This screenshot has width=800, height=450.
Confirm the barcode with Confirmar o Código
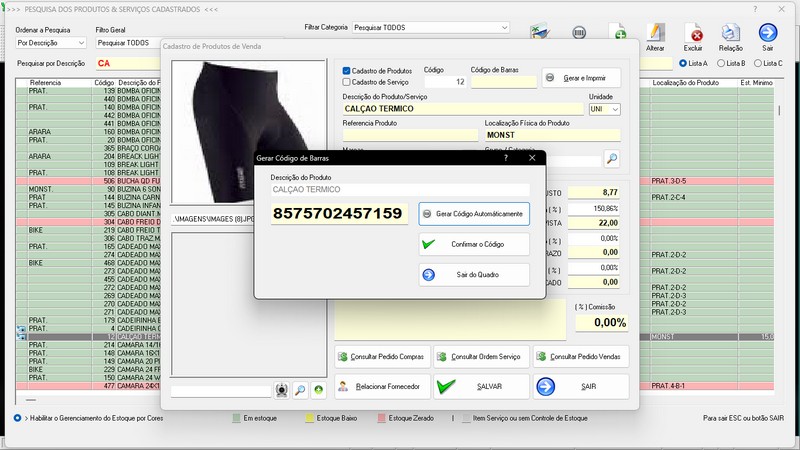(x=474, y=244)
